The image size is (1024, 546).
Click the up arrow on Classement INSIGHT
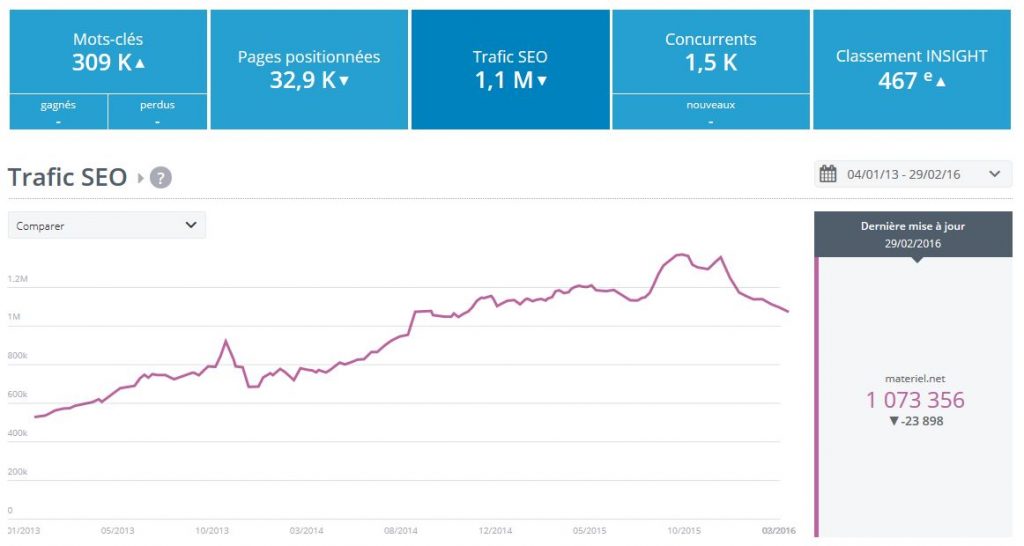[x=940, y=82]
